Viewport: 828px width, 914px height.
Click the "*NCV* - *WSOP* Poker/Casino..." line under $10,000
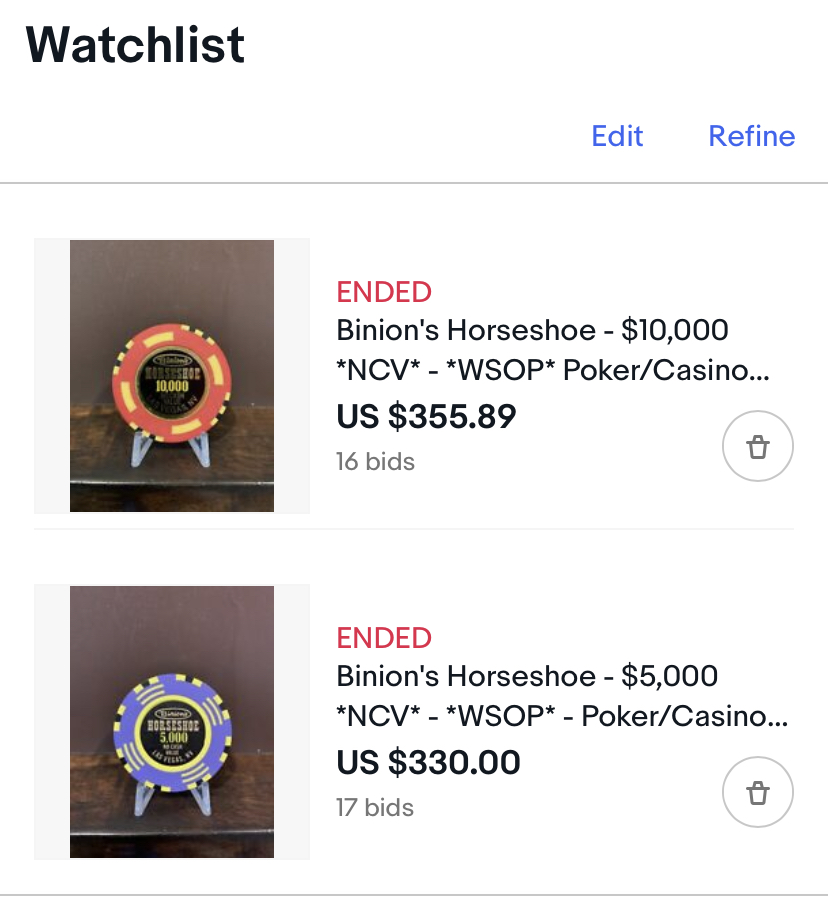[553, 371]
